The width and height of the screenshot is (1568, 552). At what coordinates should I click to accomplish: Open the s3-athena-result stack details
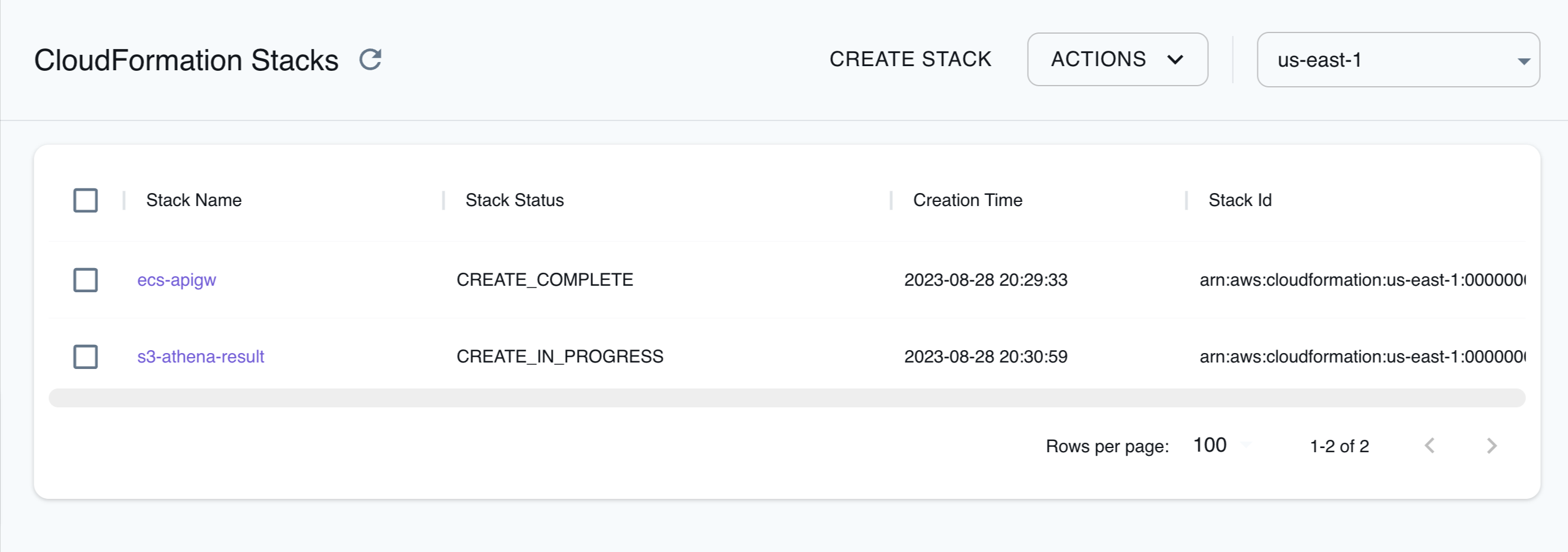201,357
